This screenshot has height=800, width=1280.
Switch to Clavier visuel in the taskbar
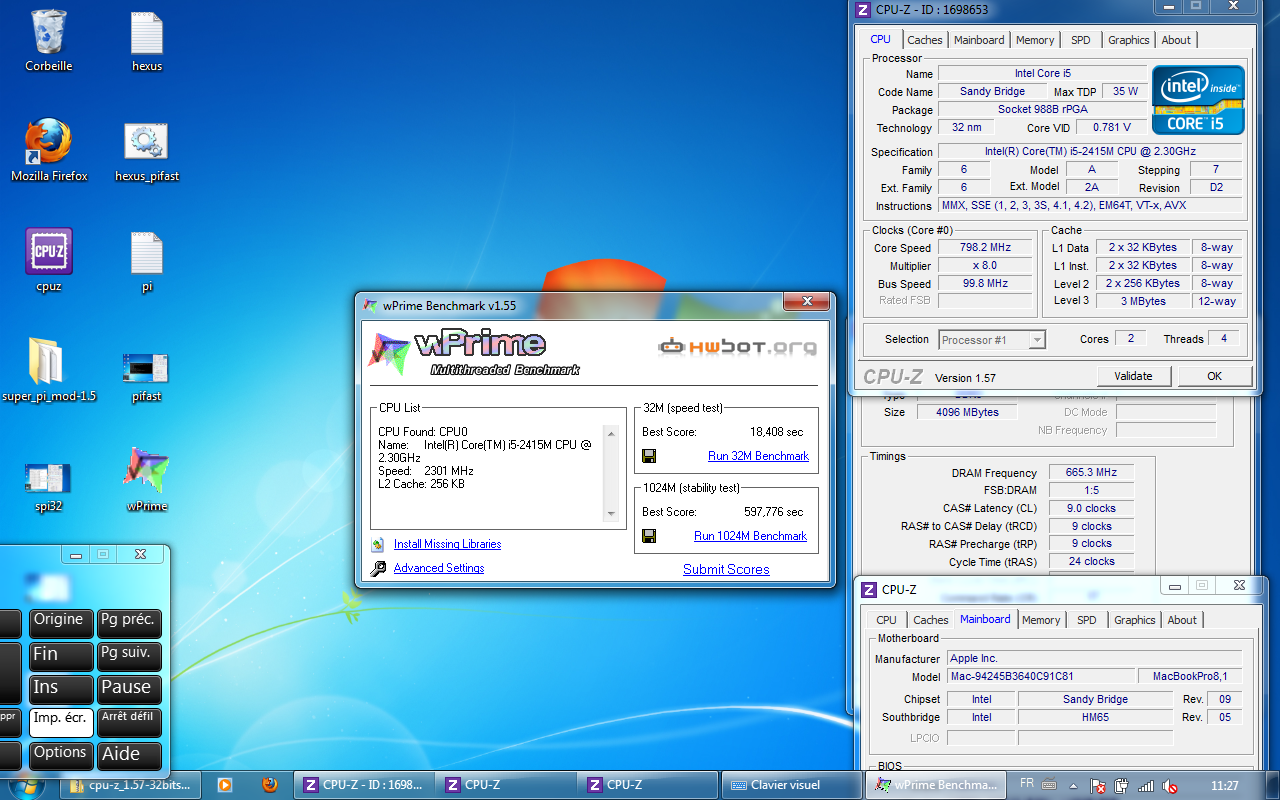tap(790, 785)
